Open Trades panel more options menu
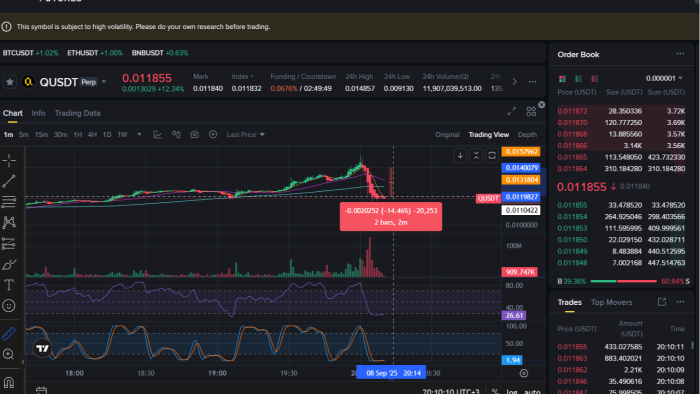The image size is (700, 394). pos(680,302)
